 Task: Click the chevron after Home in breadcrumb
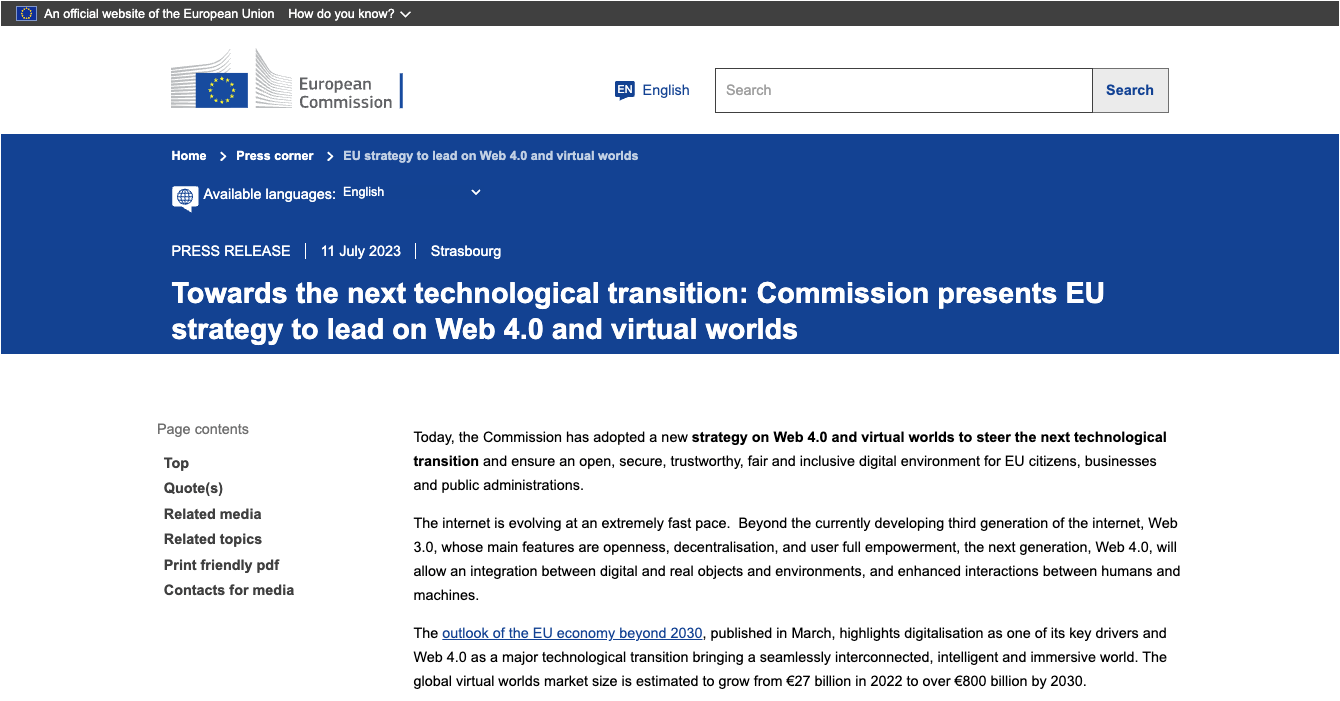222,156
